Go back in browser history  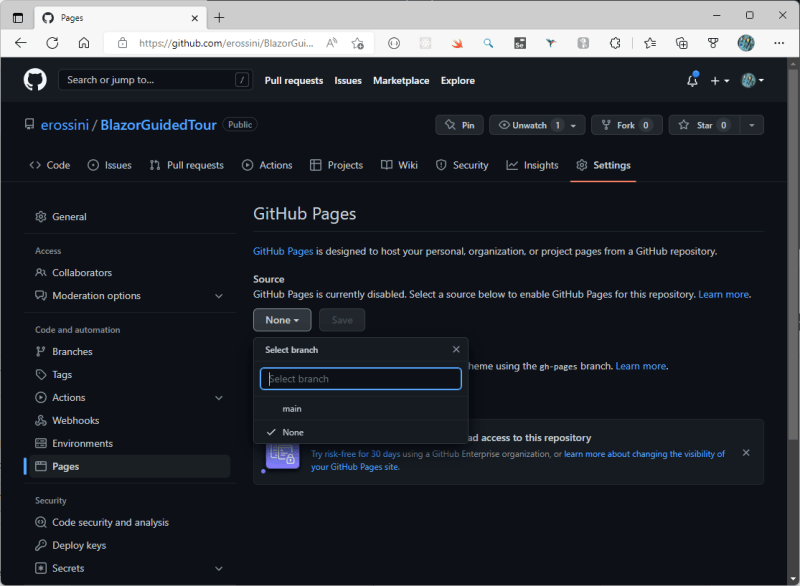click(x=20, y=43)
